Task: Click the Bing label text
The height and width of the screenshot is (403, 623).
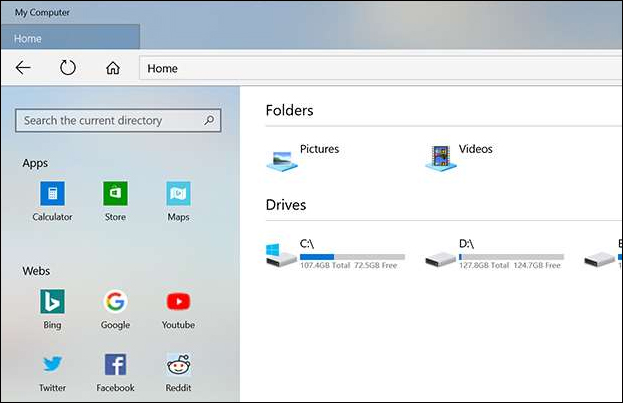Action: pyautogui.click(x=52, y=325)
